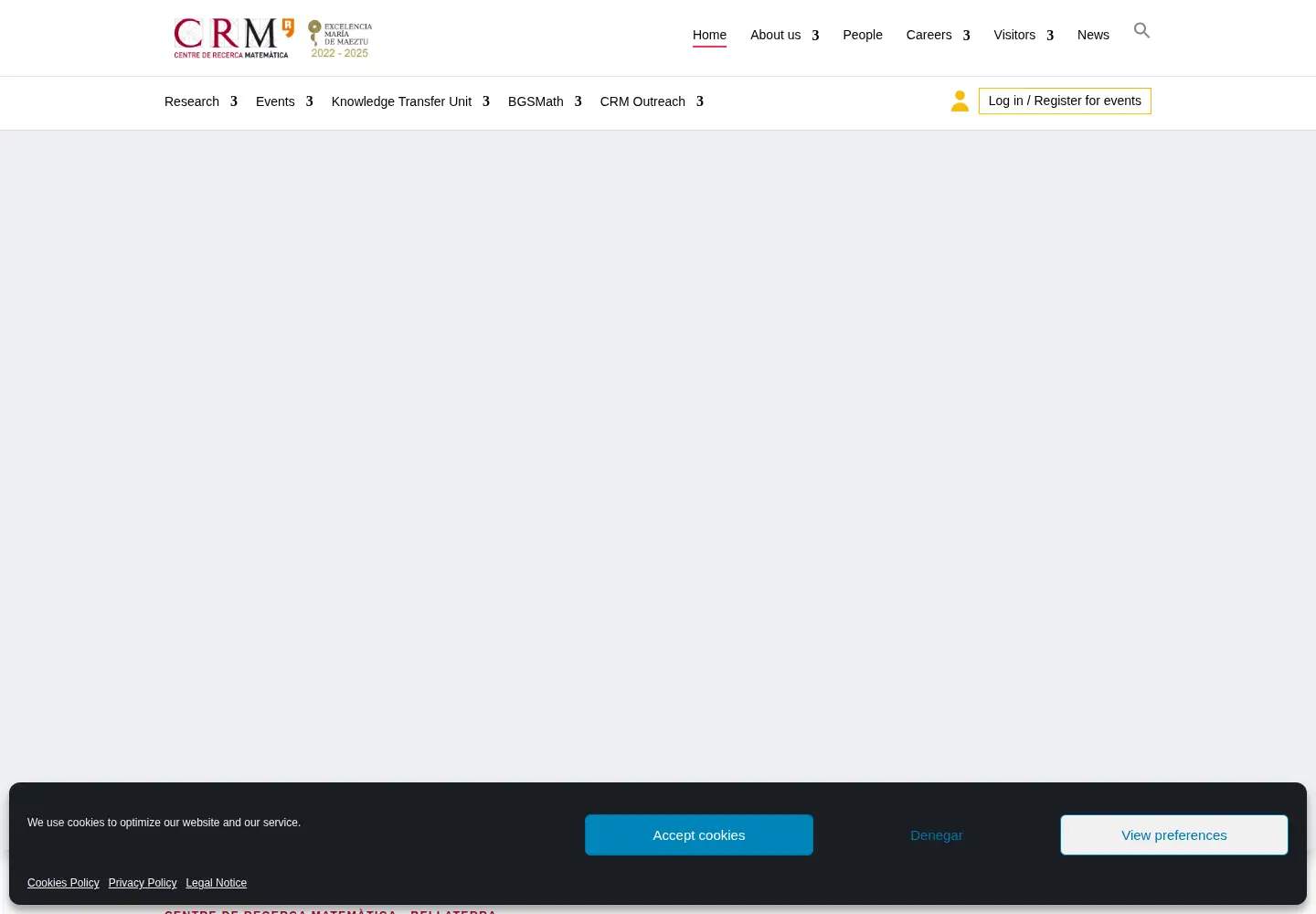Open the search magnifier icon
The image size is (1316, 914).
[1141, 30]
